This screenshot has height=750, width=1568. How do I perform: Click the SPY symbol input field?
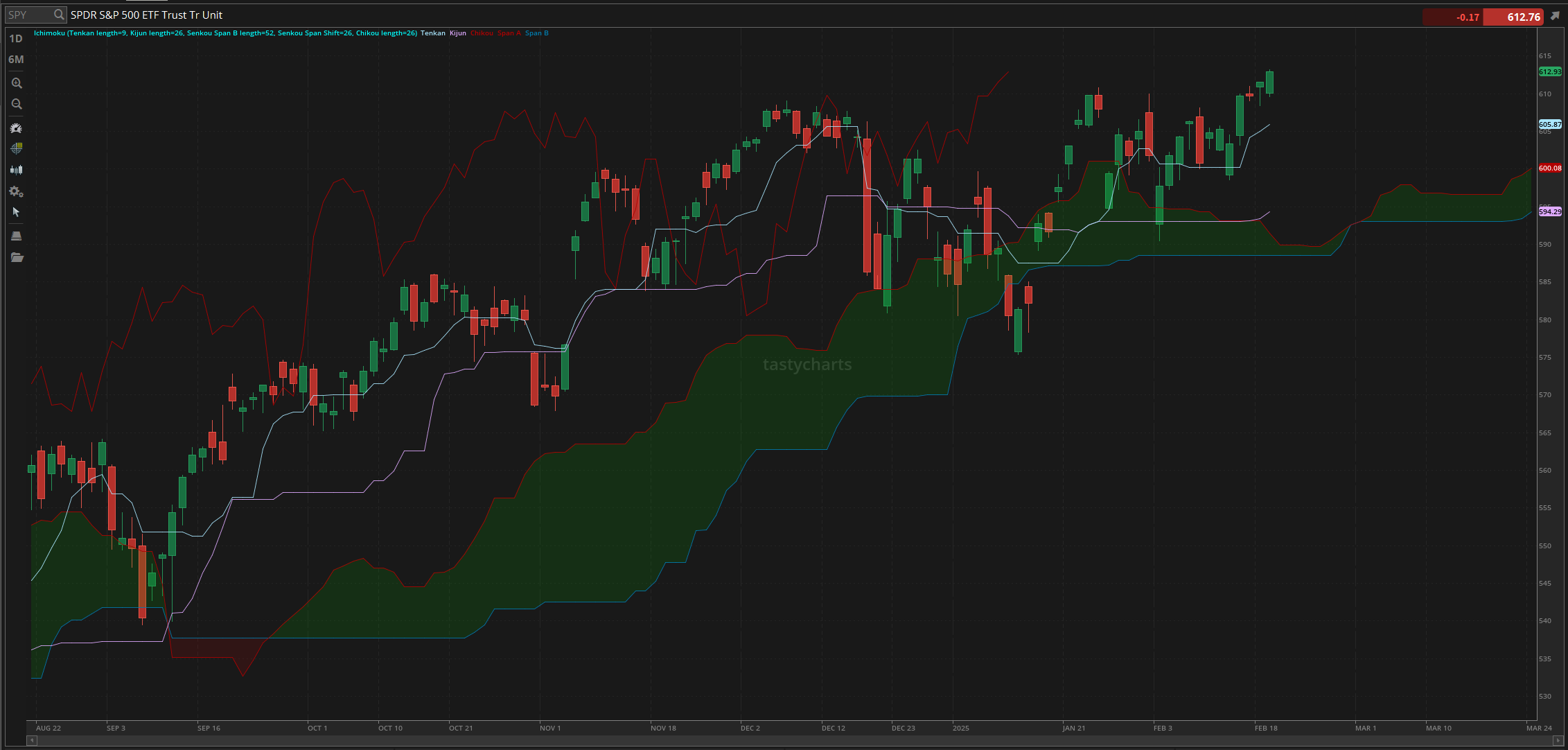coord(28,15)
